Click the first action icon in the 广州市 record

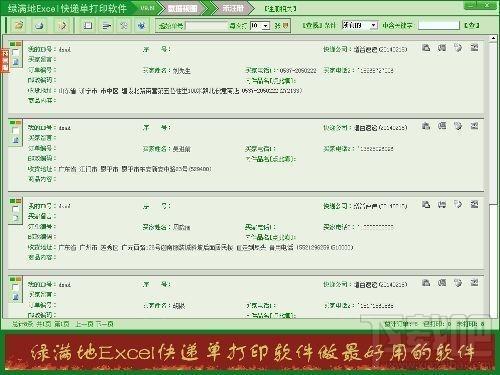tap(426, 204)
